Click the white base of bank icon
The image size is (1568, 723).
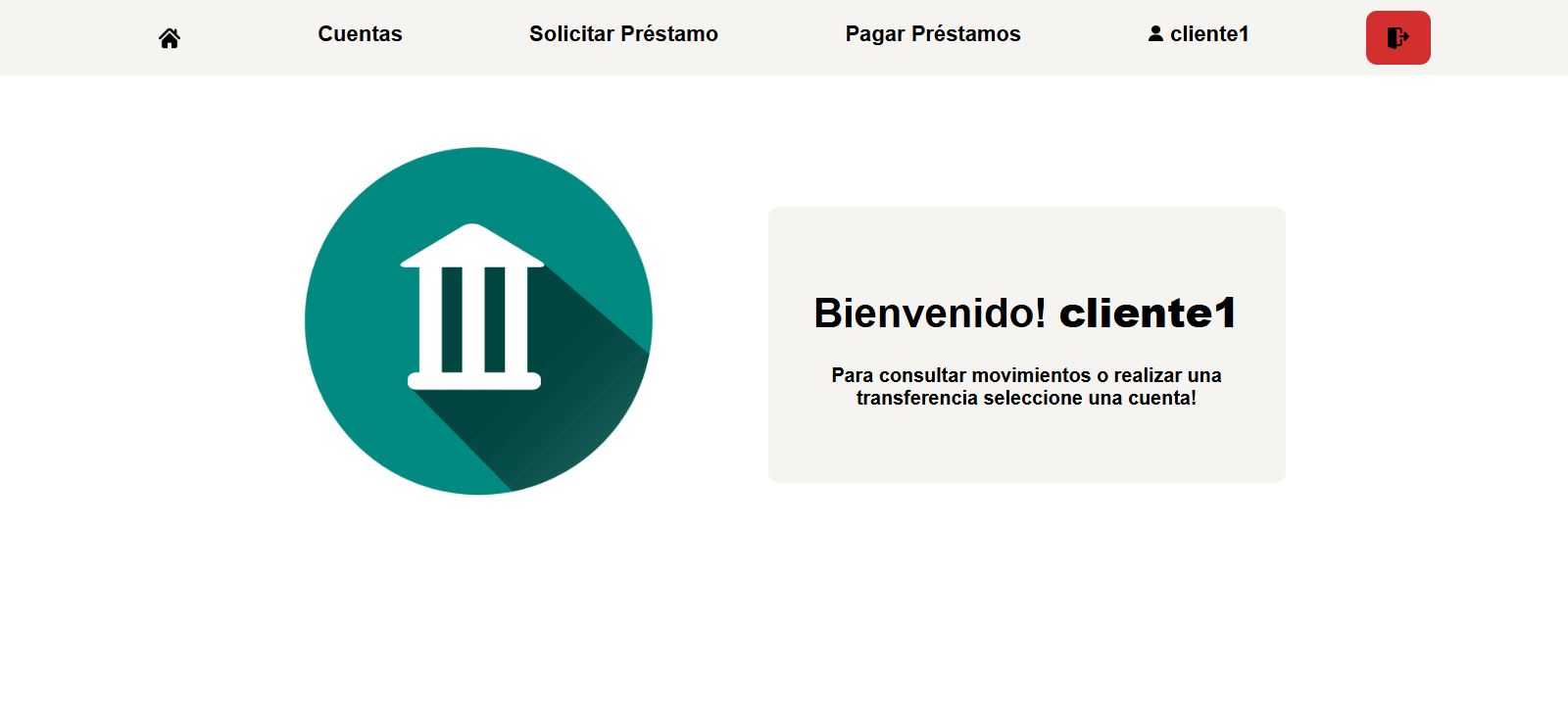[x=474, y=381]
